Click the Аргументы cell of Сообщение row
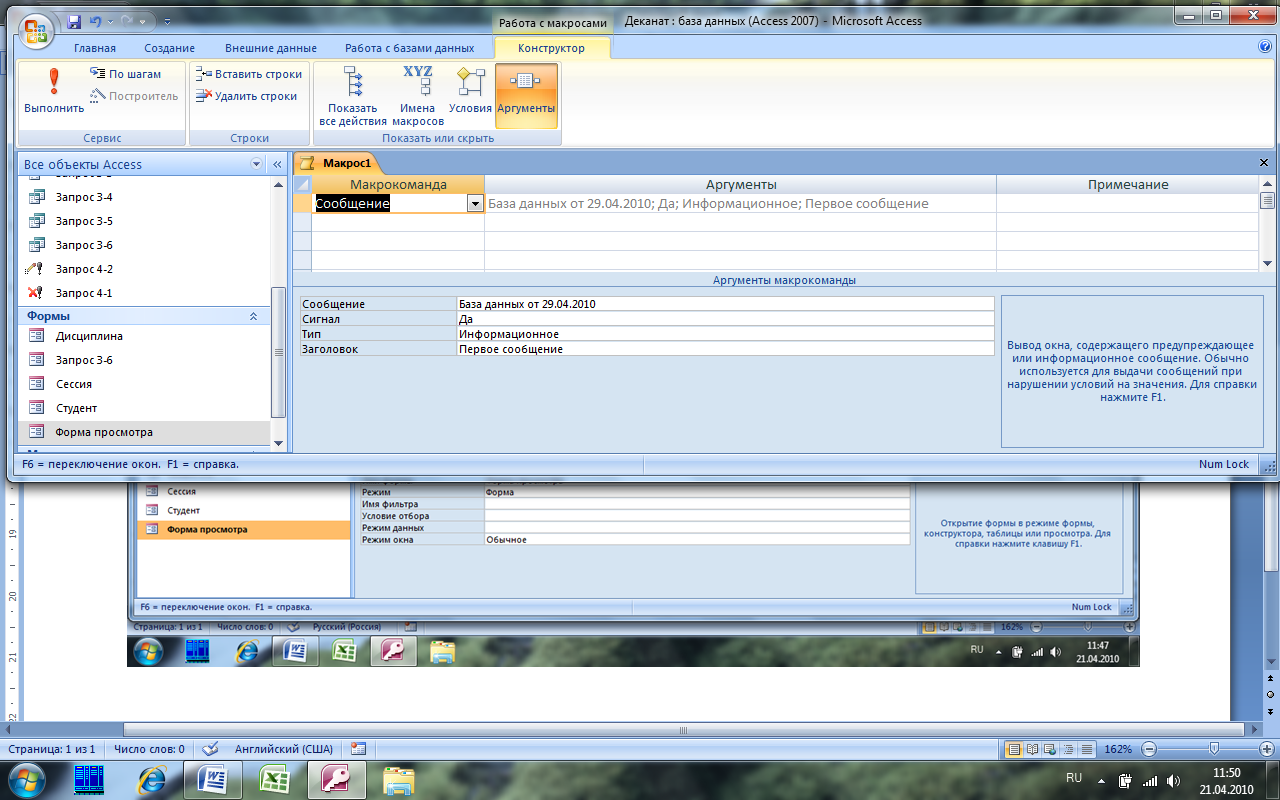The height and width of the screenshot is (800, 1280). click(x=740, y=203)
